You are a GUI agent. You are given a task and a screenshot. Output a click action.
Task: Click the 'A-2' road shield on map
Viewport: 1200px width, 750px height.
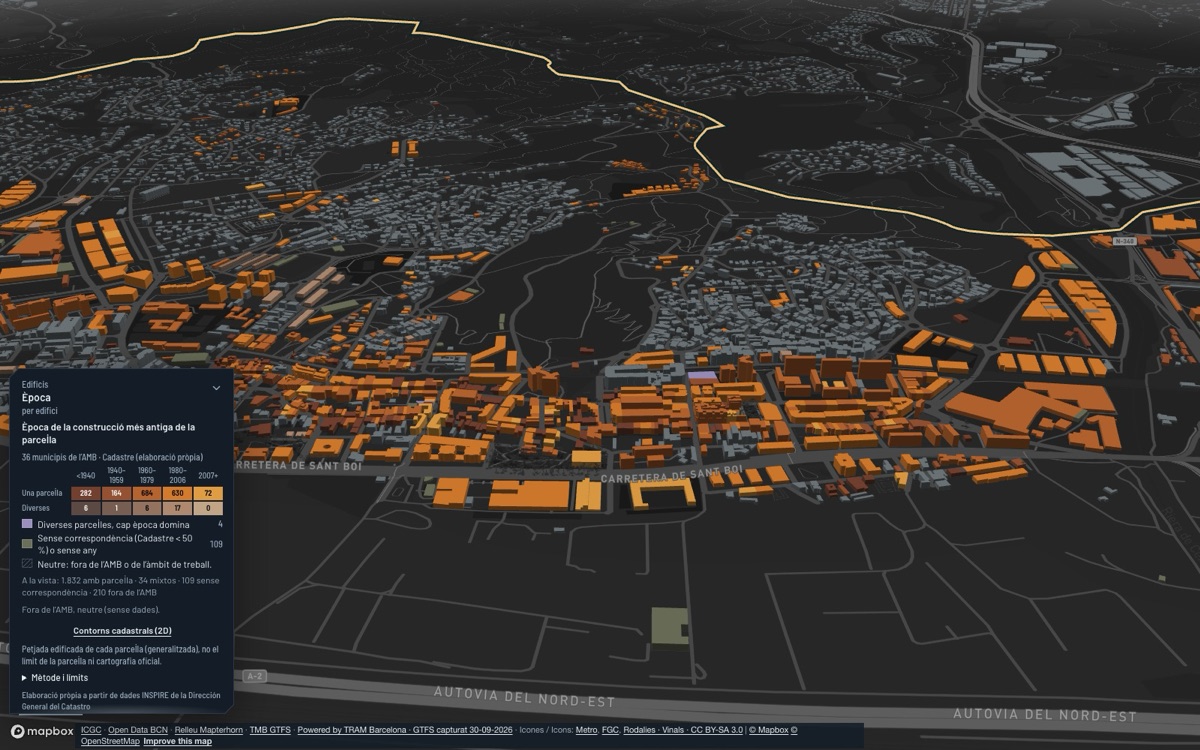tap(255, 677)
